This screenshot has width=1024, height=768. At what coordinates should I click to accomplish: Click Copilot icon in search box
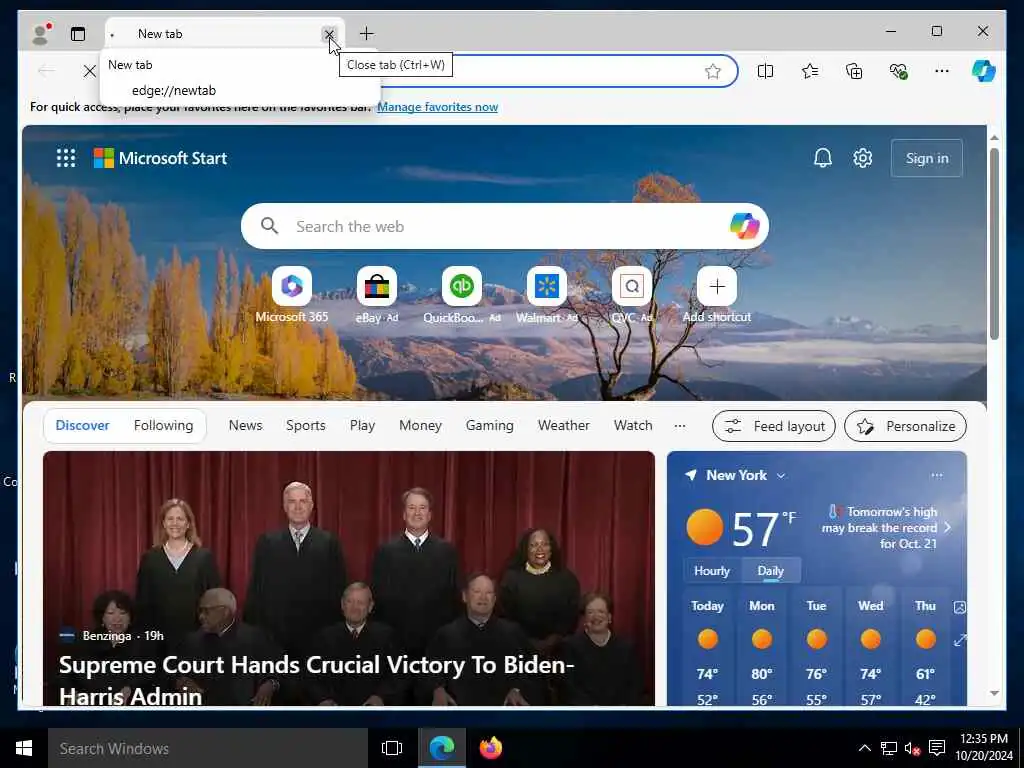click(744, 226)
